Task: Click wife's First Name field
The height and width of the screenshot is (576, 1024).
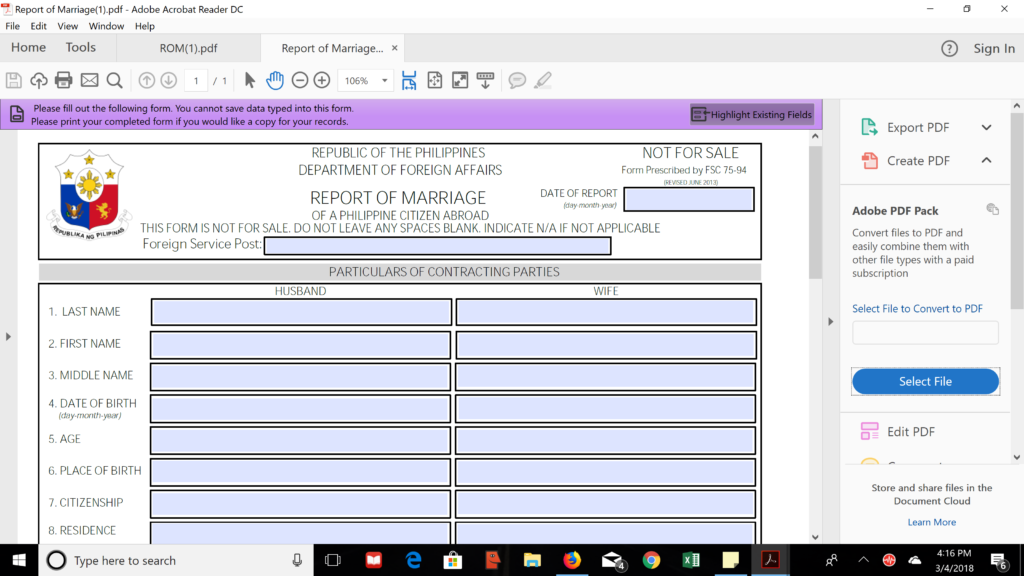Action: click(x=606, y=344)
